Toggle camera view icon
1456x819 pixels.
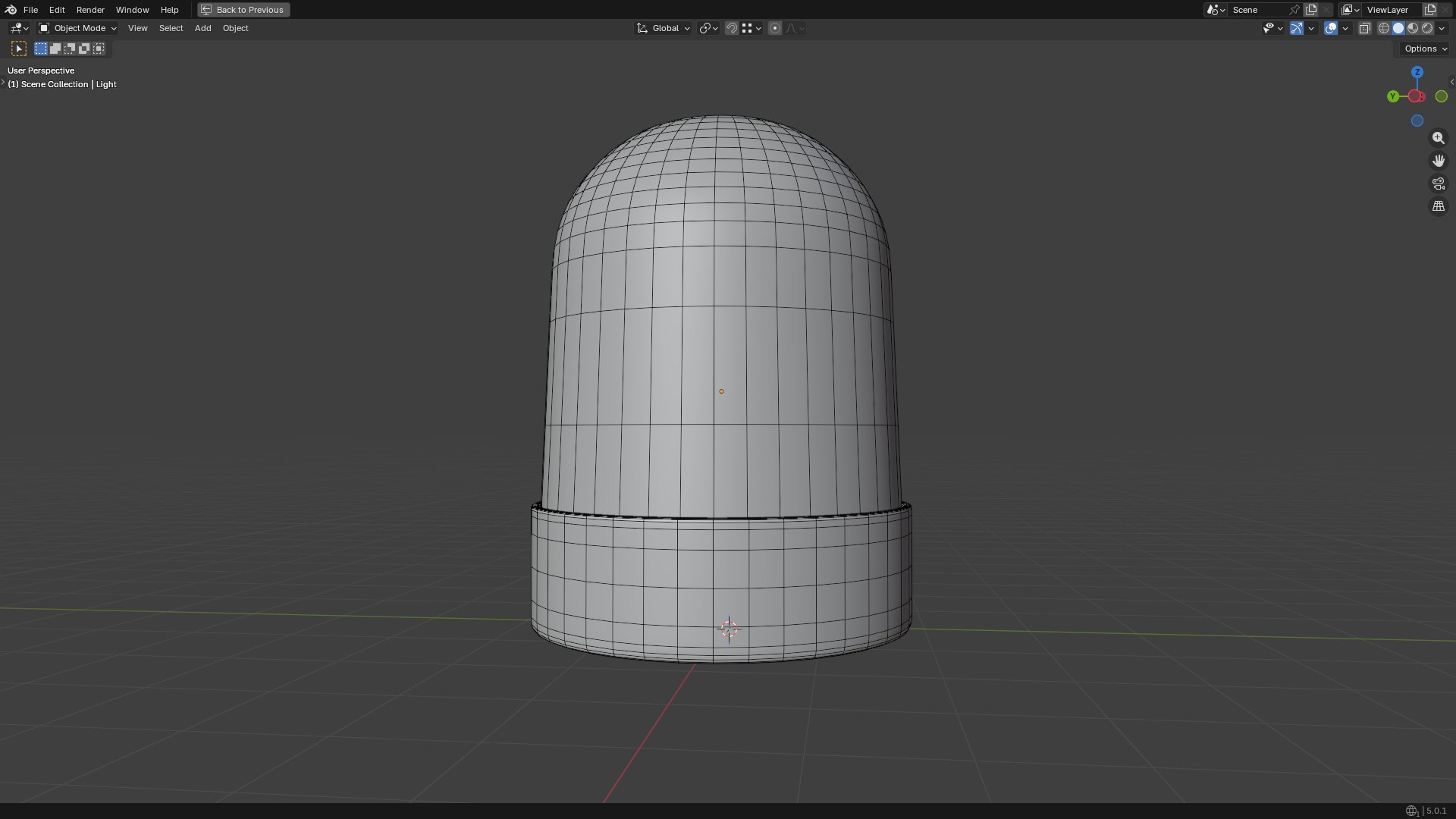click(x=1438, y=184)
